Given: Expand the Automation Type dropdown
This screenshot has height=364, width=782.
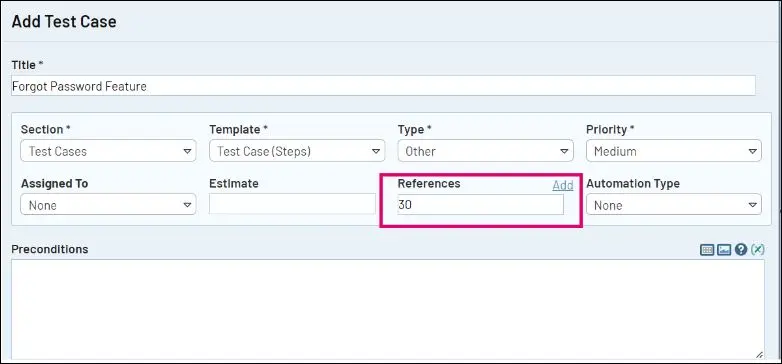Looking at the screenshot, I should coord(674,205).
